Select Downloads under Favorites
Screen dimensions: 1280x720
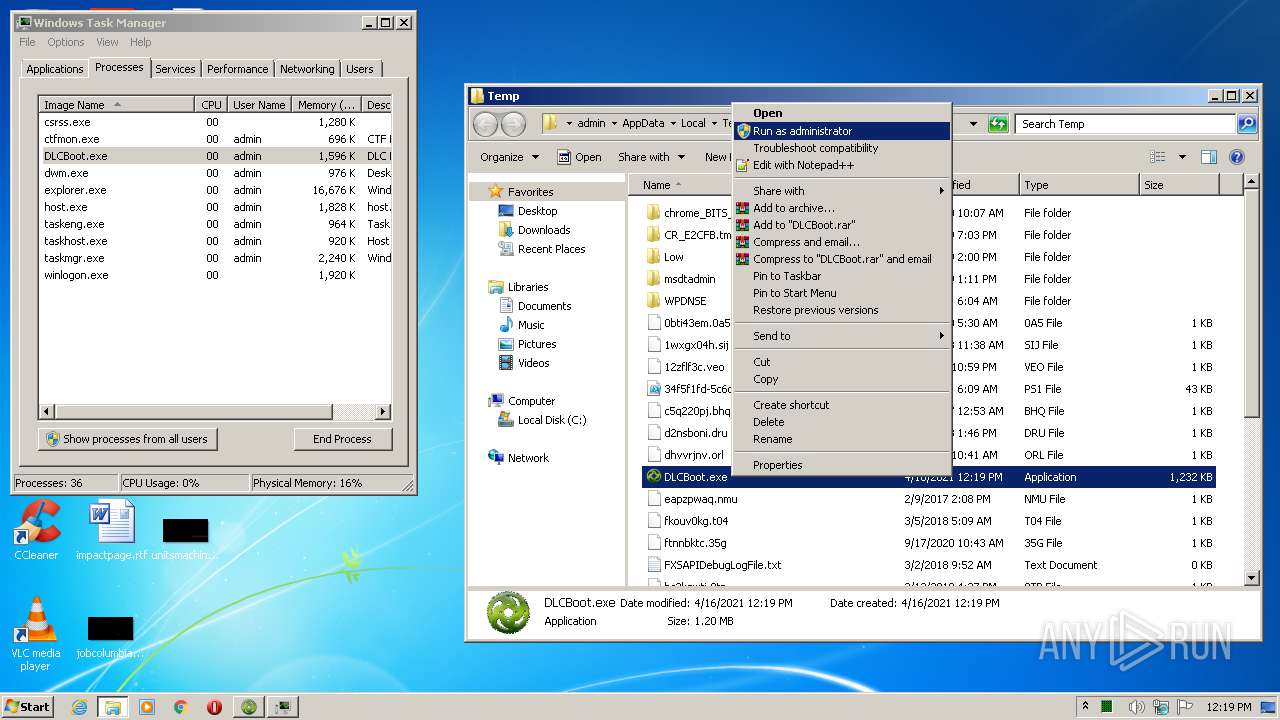coord(544,230)
